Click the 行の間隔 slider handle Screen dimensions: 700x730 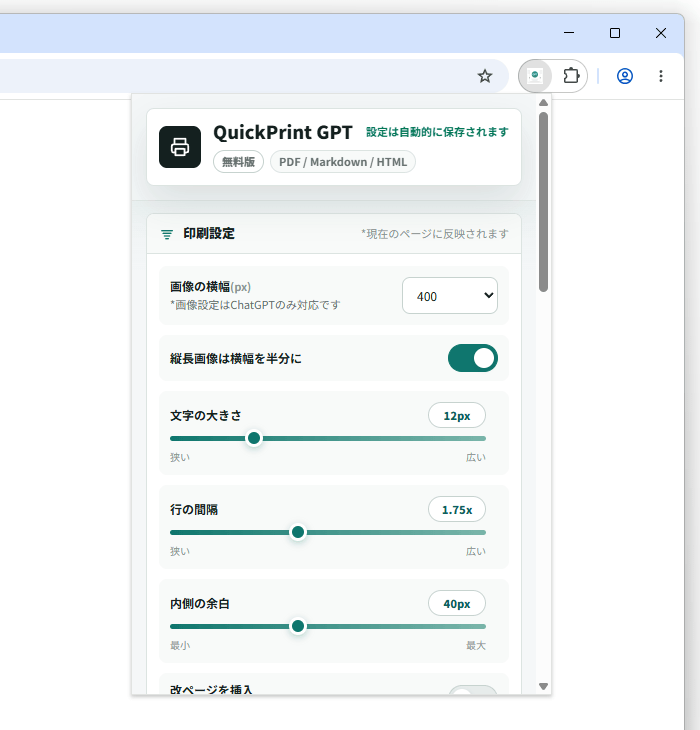tap(298, 532)
